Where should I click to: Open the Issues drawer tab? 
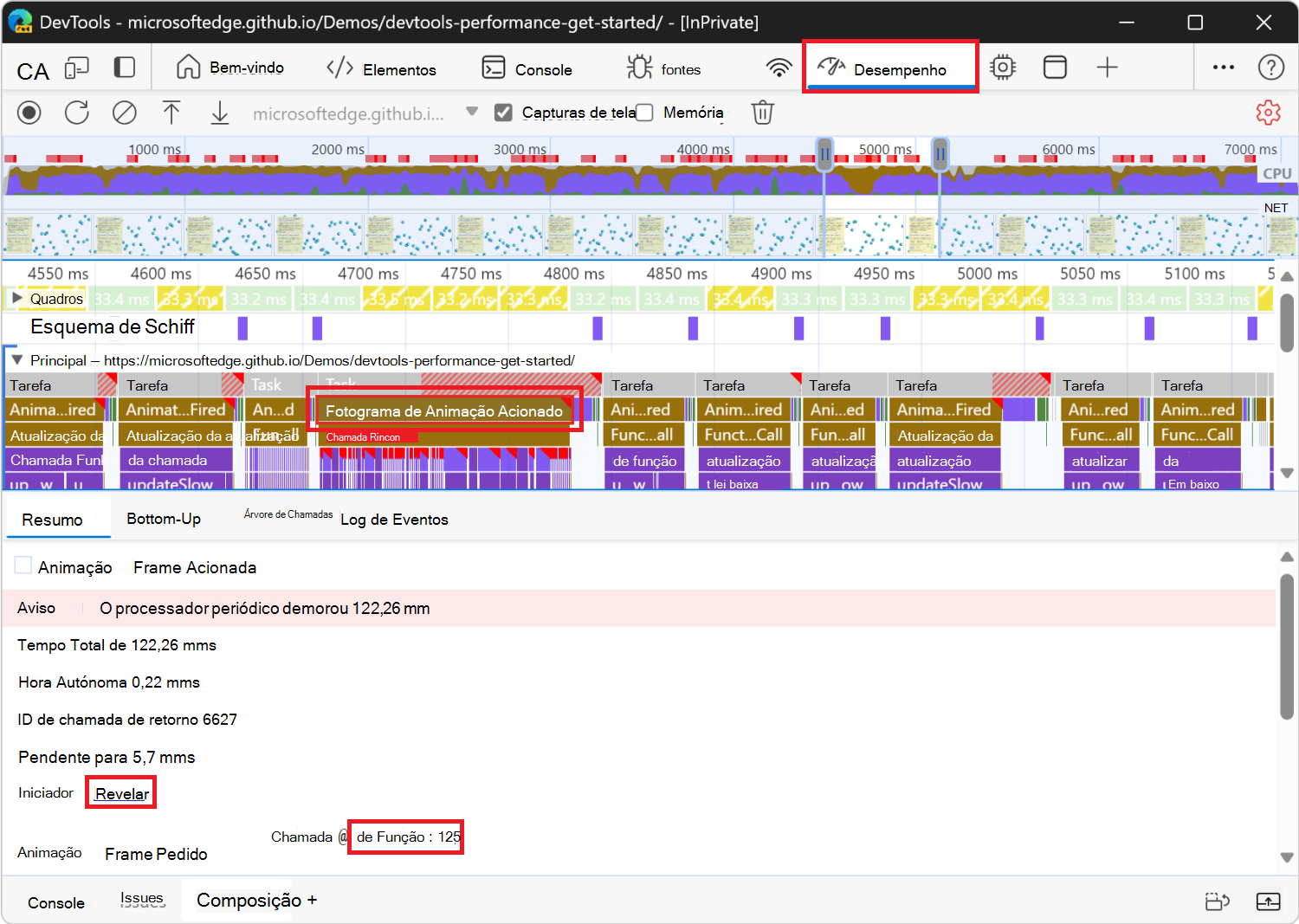[142, 899]
